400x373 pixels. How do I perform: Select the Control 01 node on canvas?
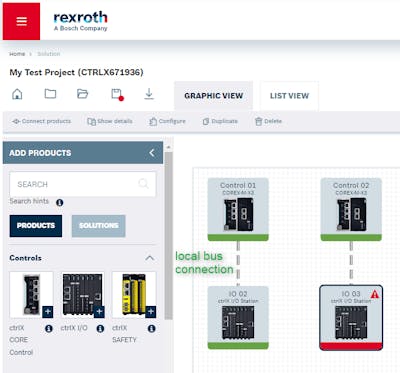click(238, 209)
